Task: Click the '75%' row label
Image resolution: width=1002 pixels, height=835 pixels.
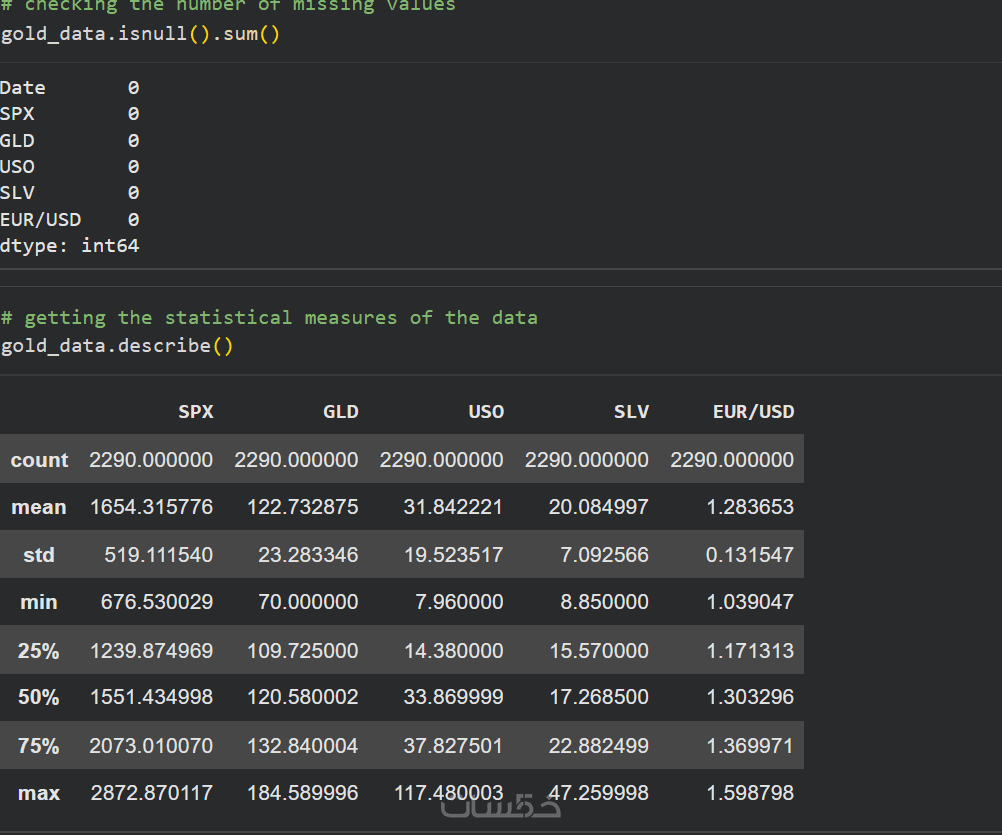Action: (x=38, y=746)
